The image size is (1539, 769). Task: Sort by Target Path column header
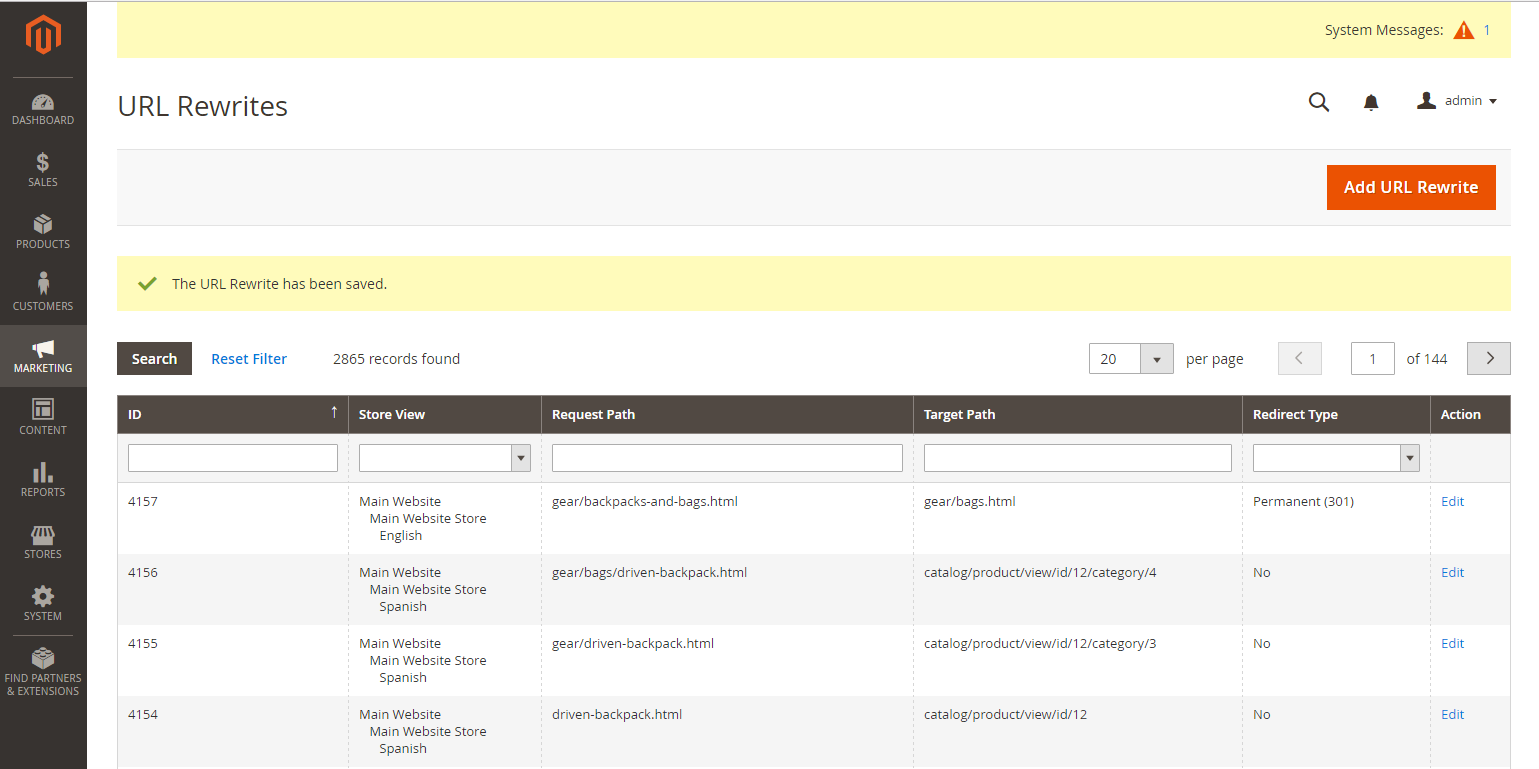pos(1078,414)
